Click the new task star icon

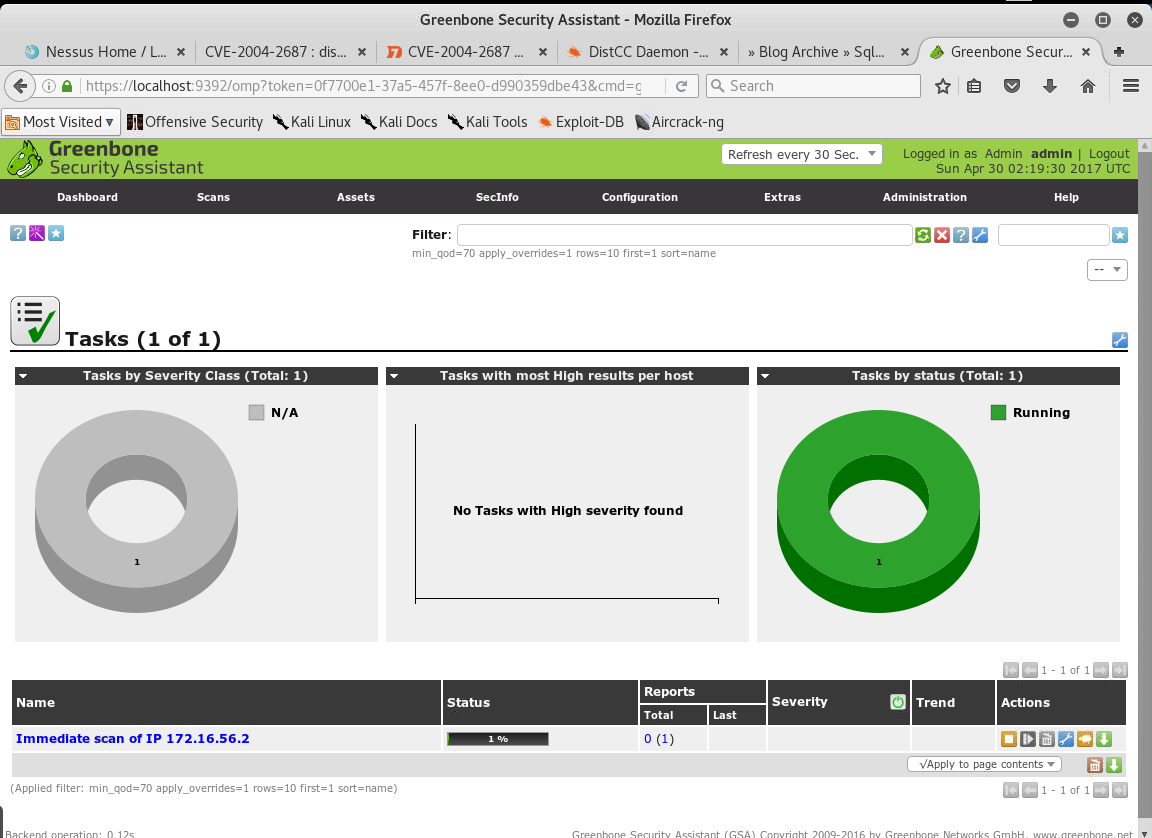tap(56, 234)
